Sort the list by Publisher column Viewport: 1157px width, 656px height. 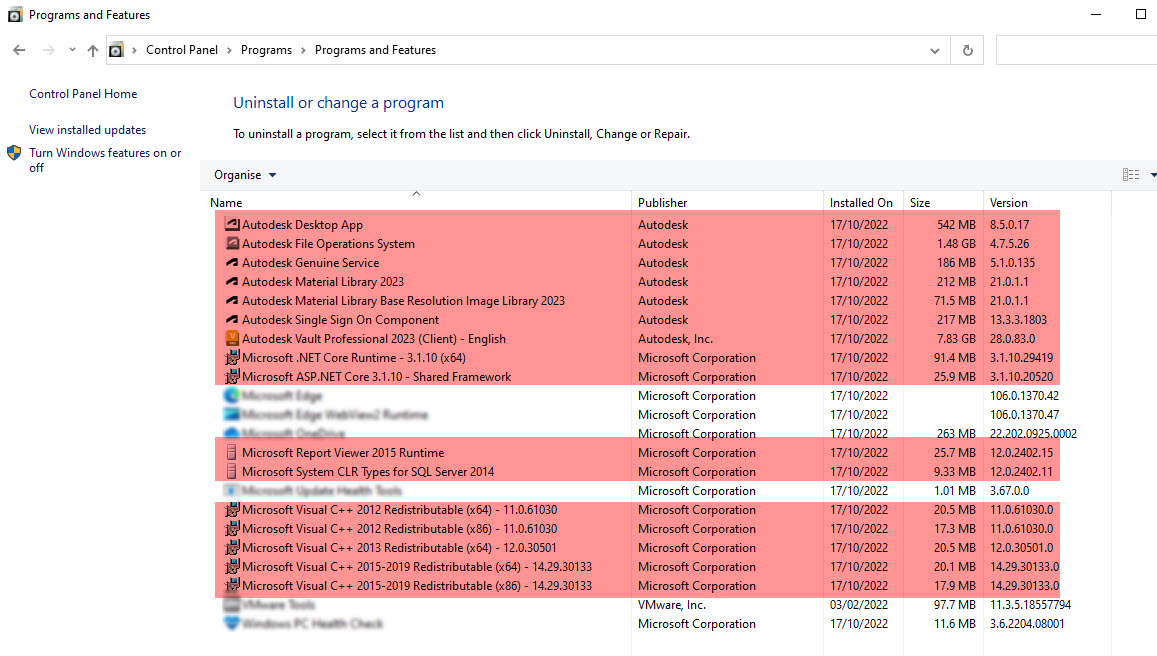[663, 203]
